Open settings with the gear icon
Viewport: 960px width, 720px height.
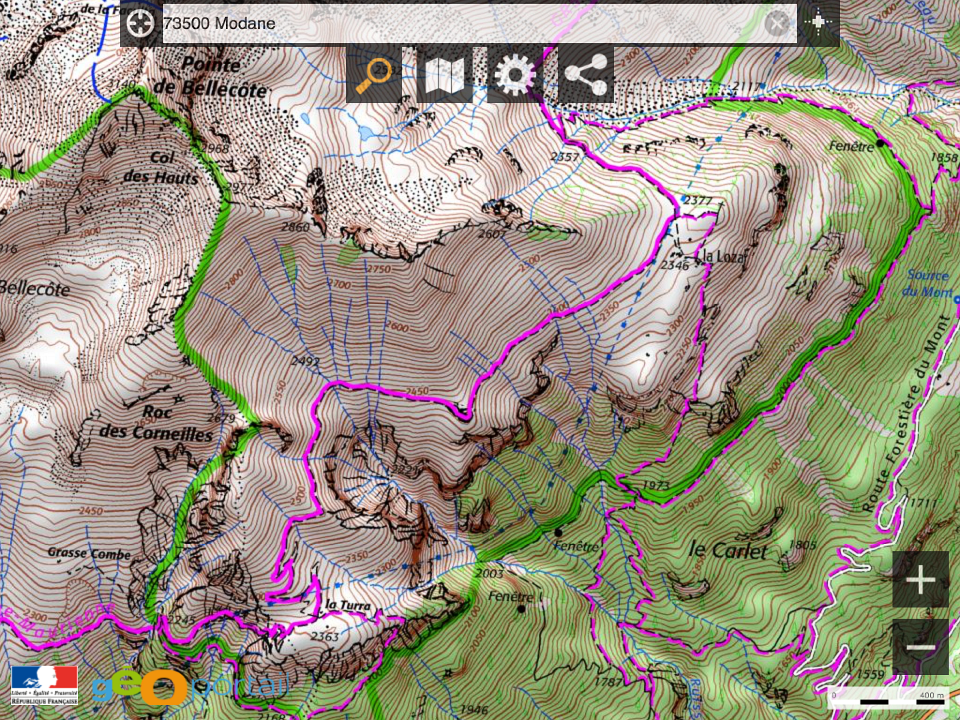(515, 74)
